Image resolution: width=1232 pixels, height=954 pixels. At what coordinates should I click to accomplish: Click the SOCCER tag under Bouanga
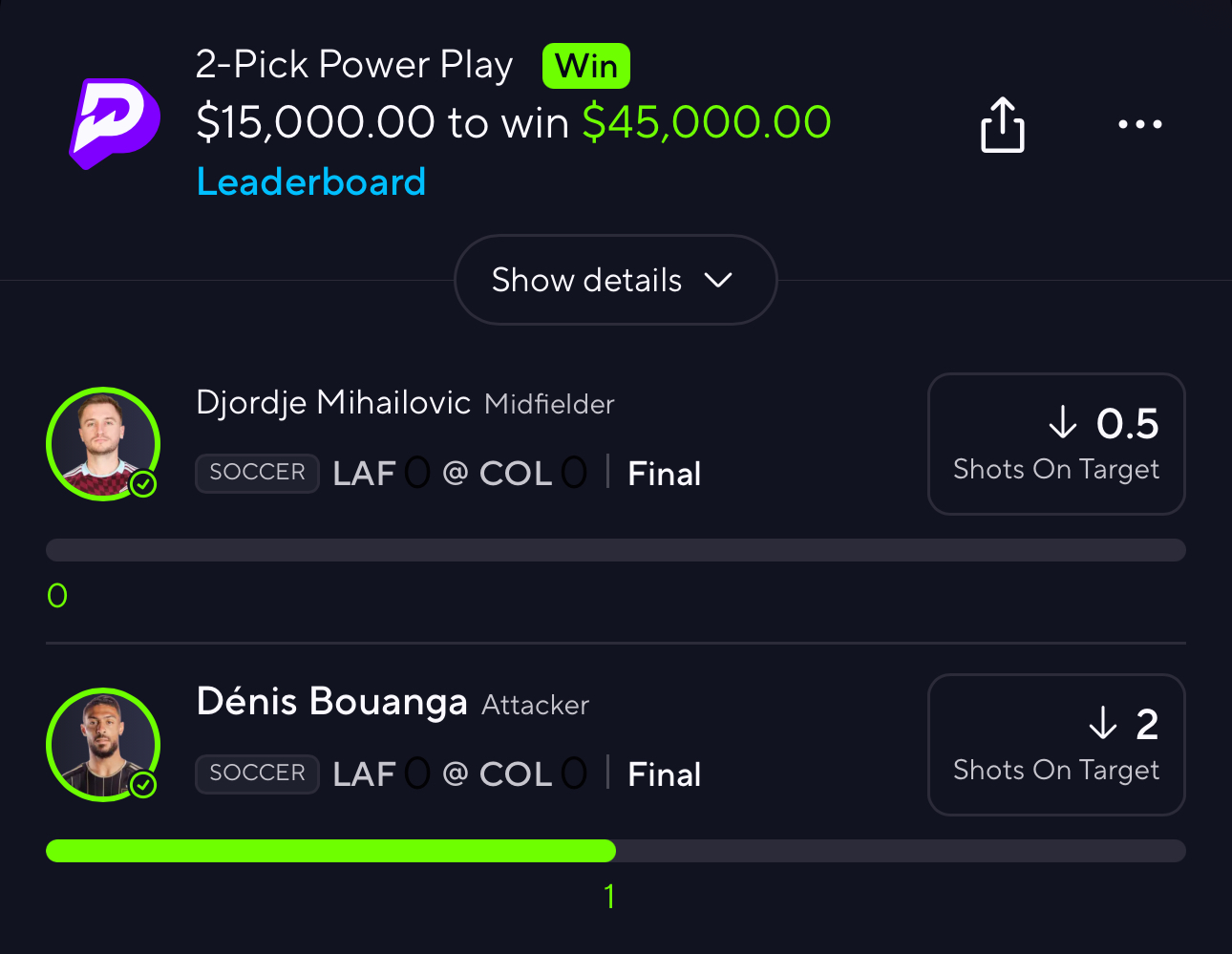click(x=257, y=774)
